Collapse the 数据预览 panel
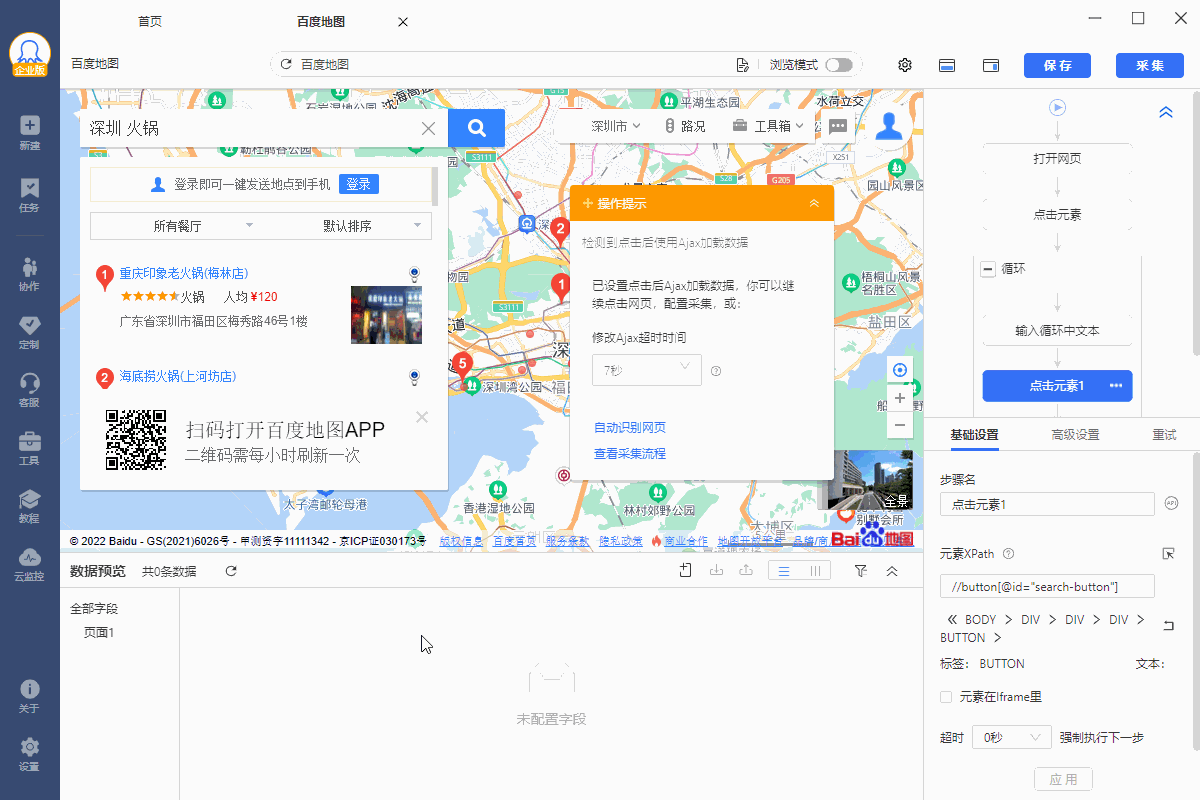1200x800 pixels. tap(892, 571)
